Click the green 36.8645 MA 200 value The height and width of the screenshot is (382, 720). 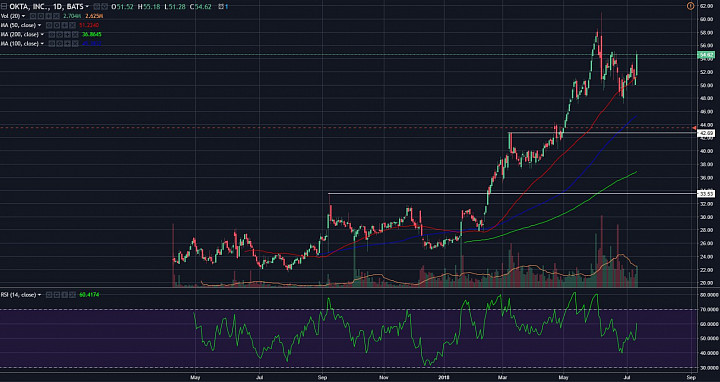point(92,34)
